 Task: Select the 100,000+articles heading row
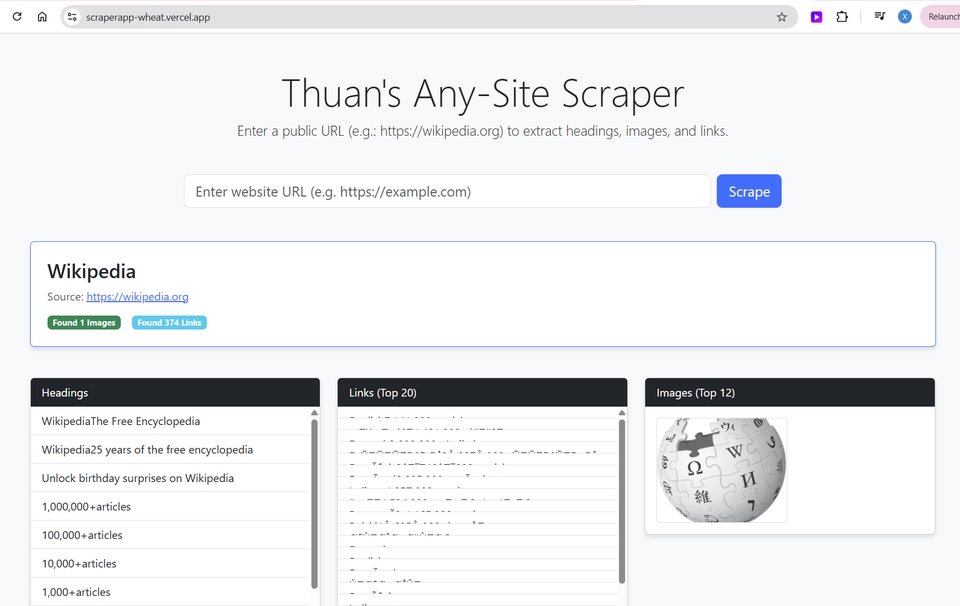tap(171, 535)
